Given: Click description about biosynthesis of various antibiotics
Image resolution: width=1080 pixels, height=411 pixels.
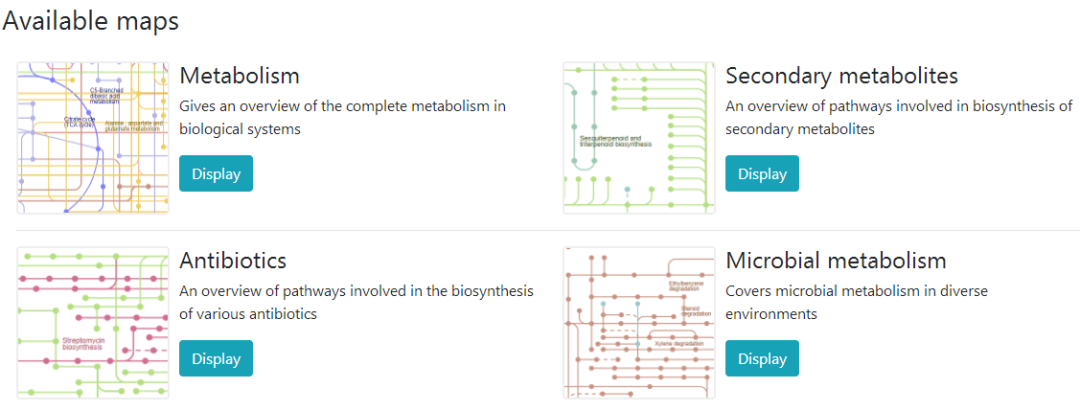Looking at the screenshot, I should click(x=355, y=302).
